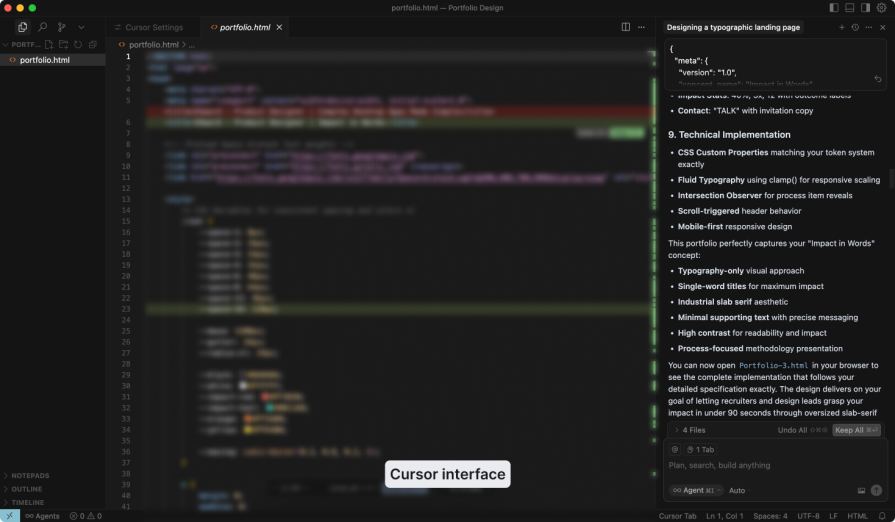Revert the JSON message with arrow icon

[x=878, y=79]
